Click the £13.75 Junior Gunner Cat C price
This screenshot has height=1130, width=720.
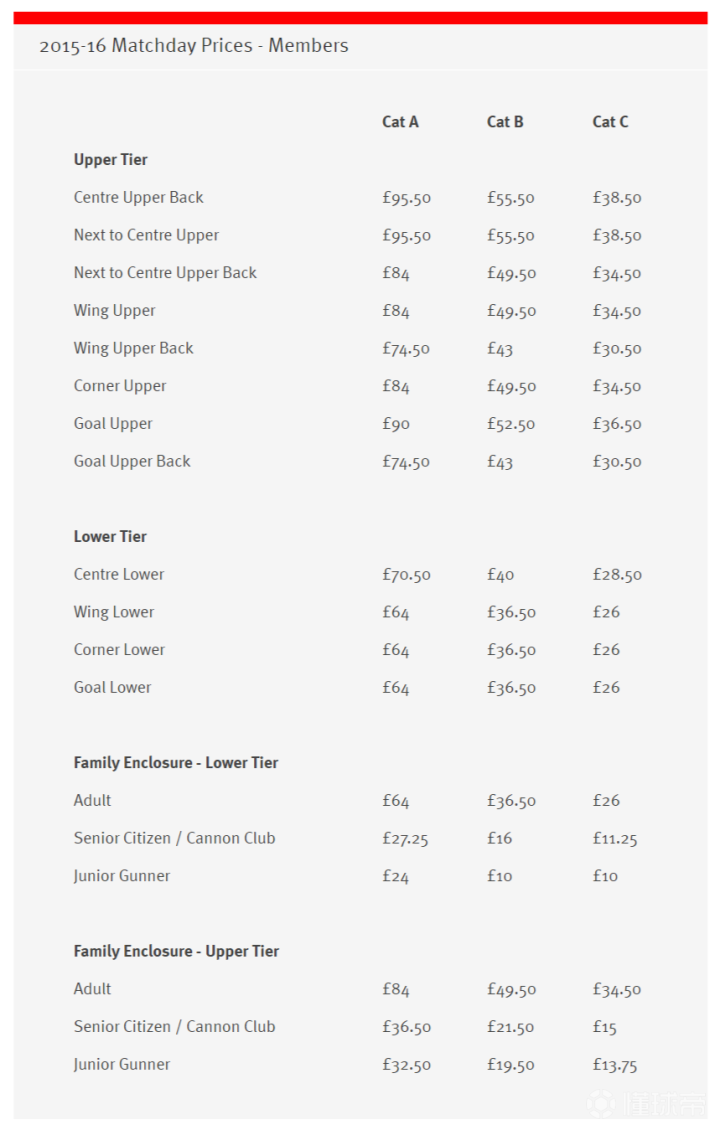tap(615, 1065)
